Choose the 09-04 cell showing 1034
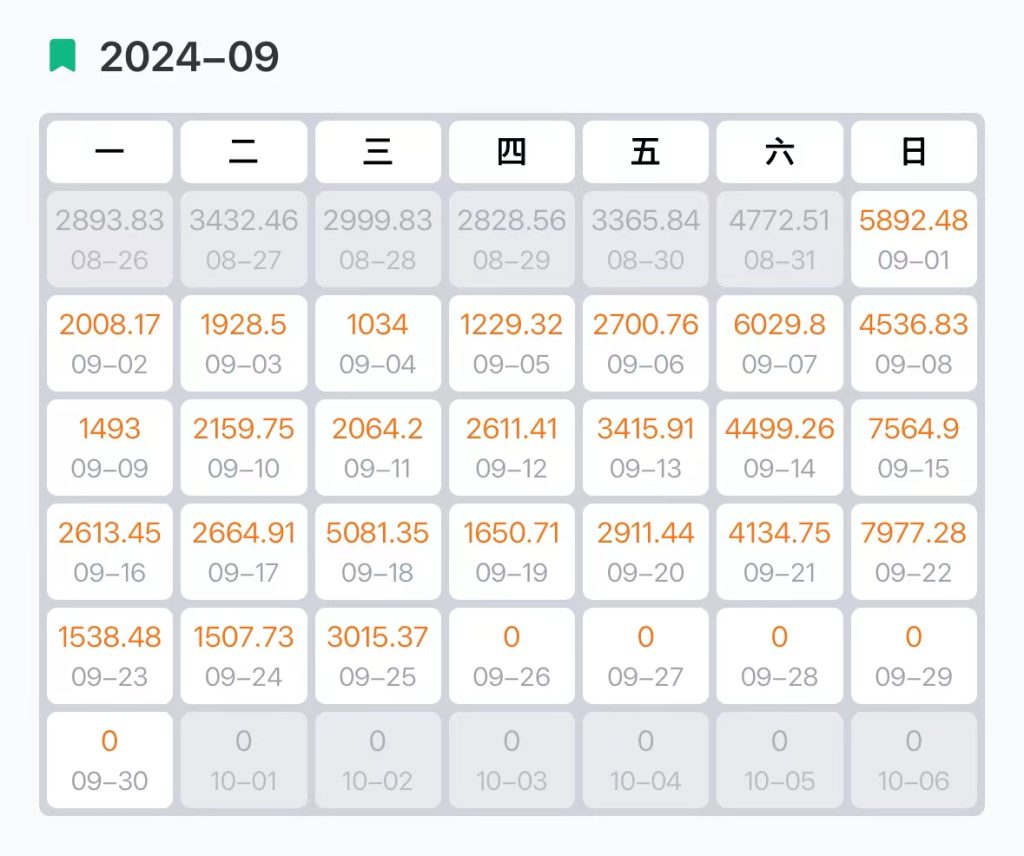This screenshot has height=856, width=1024. pyautogui.click(x=377, y=343)
